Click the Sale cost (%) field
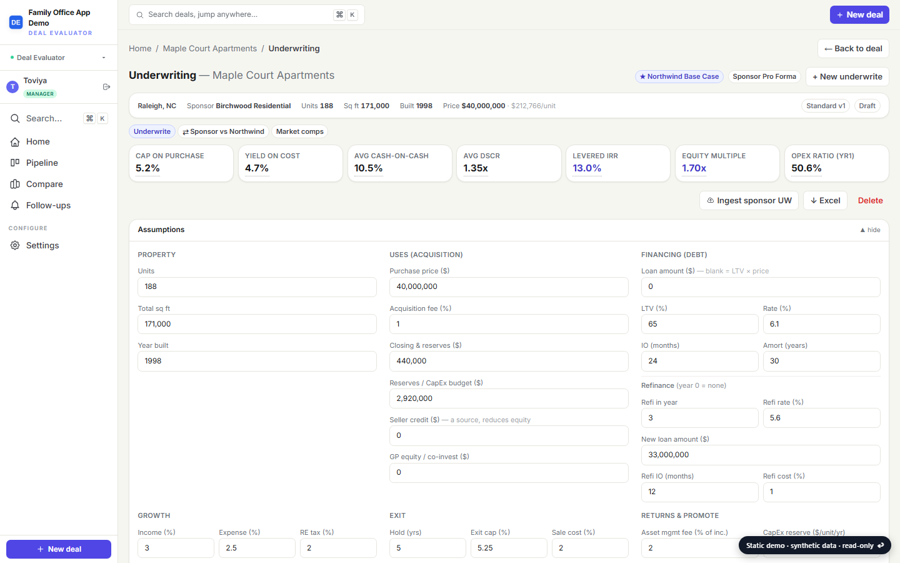900x563 pixels. 590,548
